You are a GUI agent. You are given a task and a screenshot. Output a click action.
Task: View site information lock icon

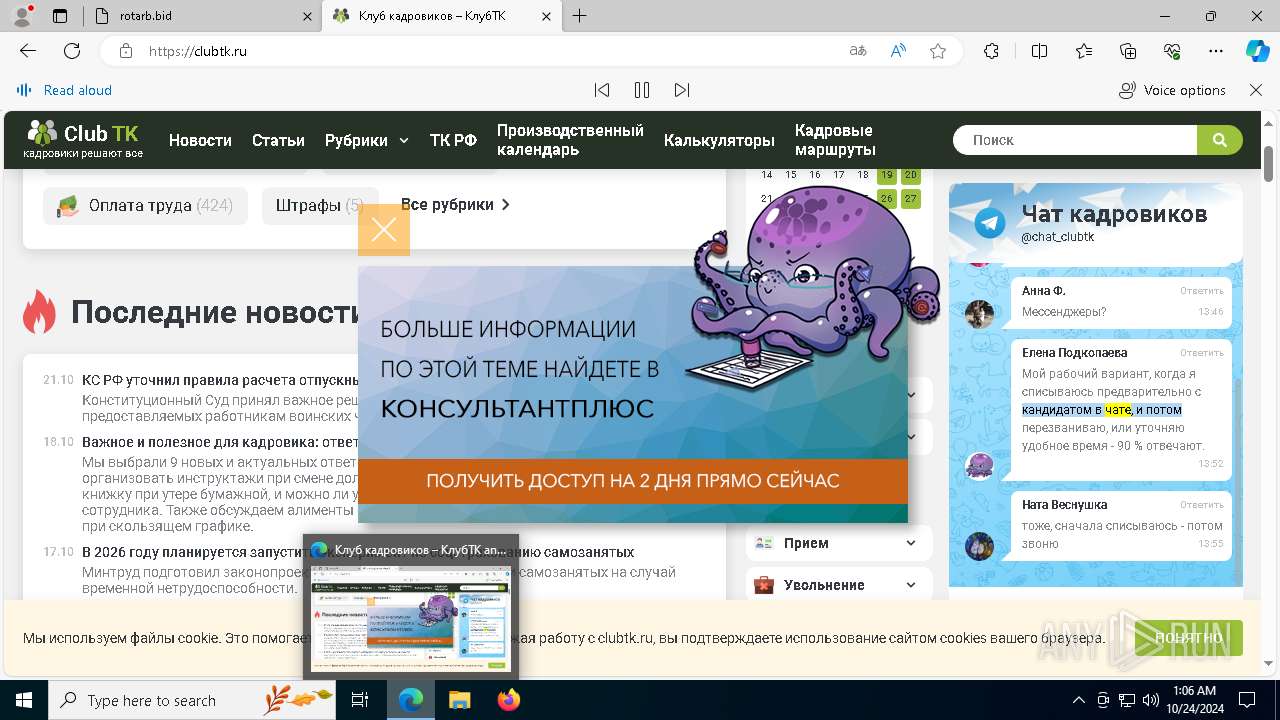(125, 51)
